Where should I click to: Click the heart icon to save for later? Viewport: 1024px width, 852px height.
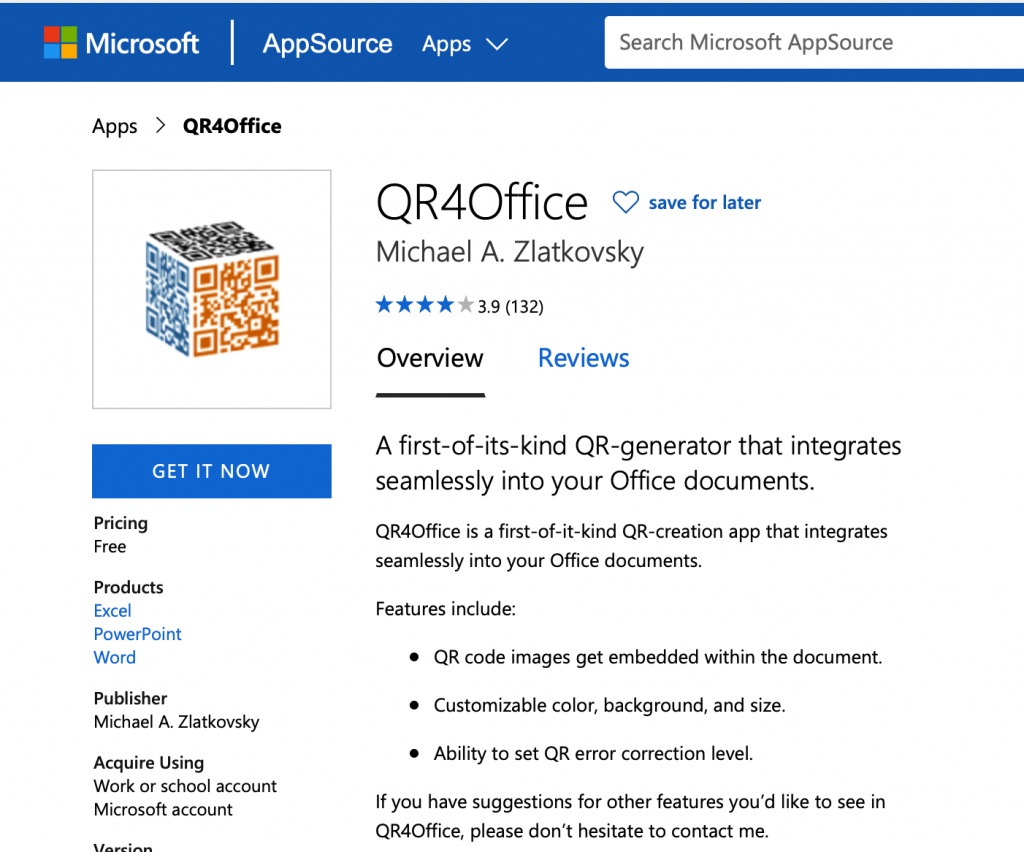point(625,203)
